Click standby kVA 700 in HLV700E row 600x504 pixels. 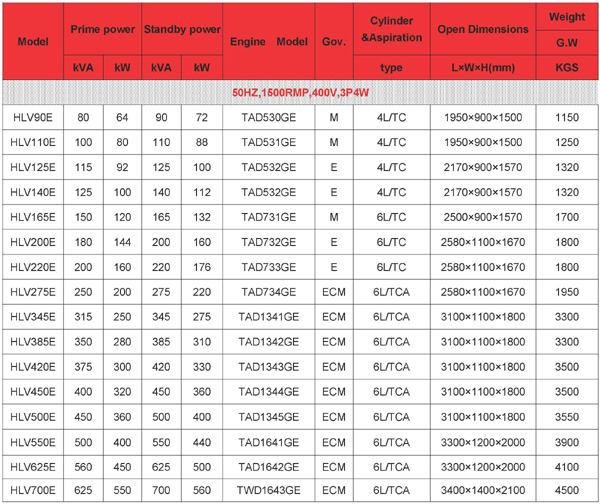tap(161, 490)
